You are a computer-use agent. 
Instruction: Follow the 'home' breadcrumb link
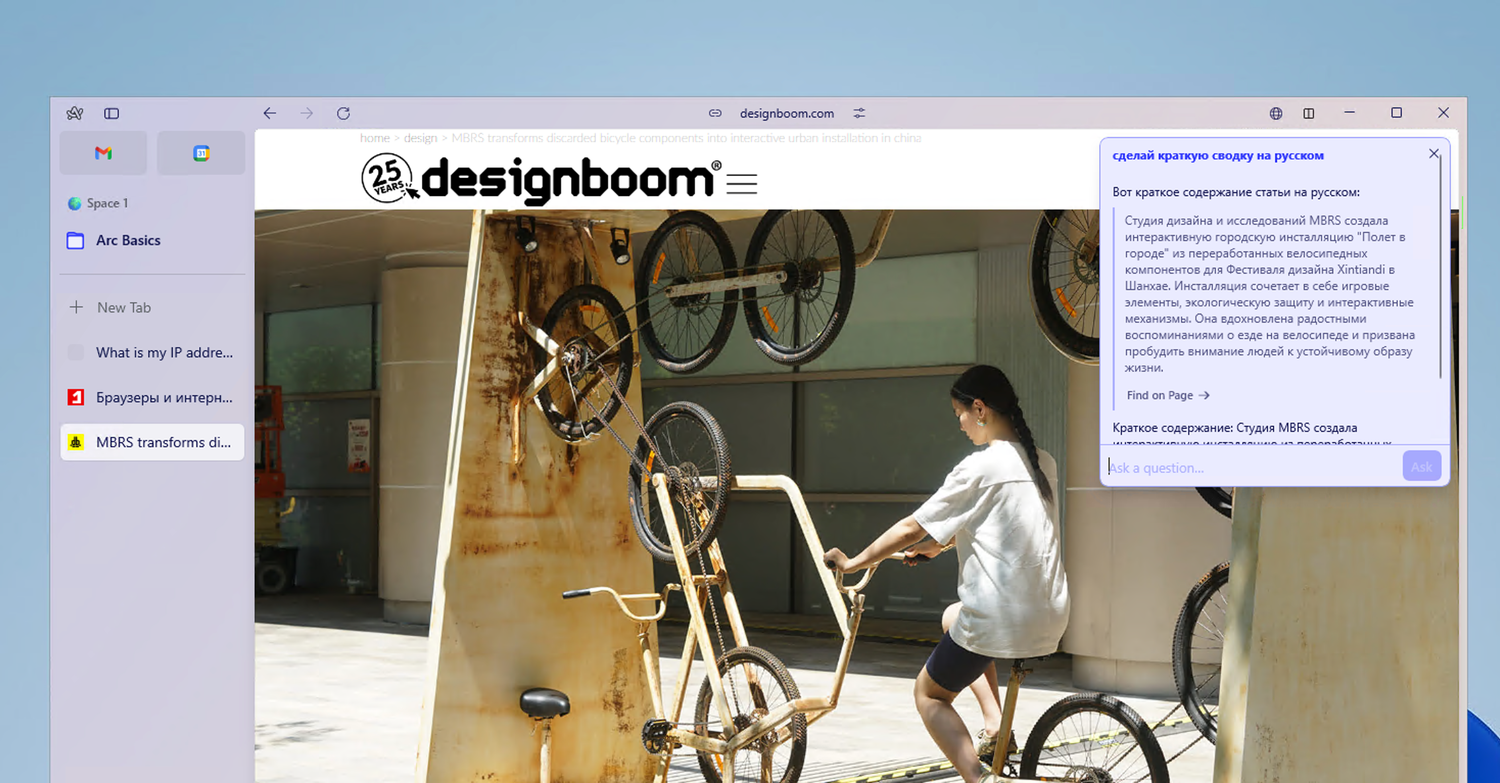[x=375, y=138]
